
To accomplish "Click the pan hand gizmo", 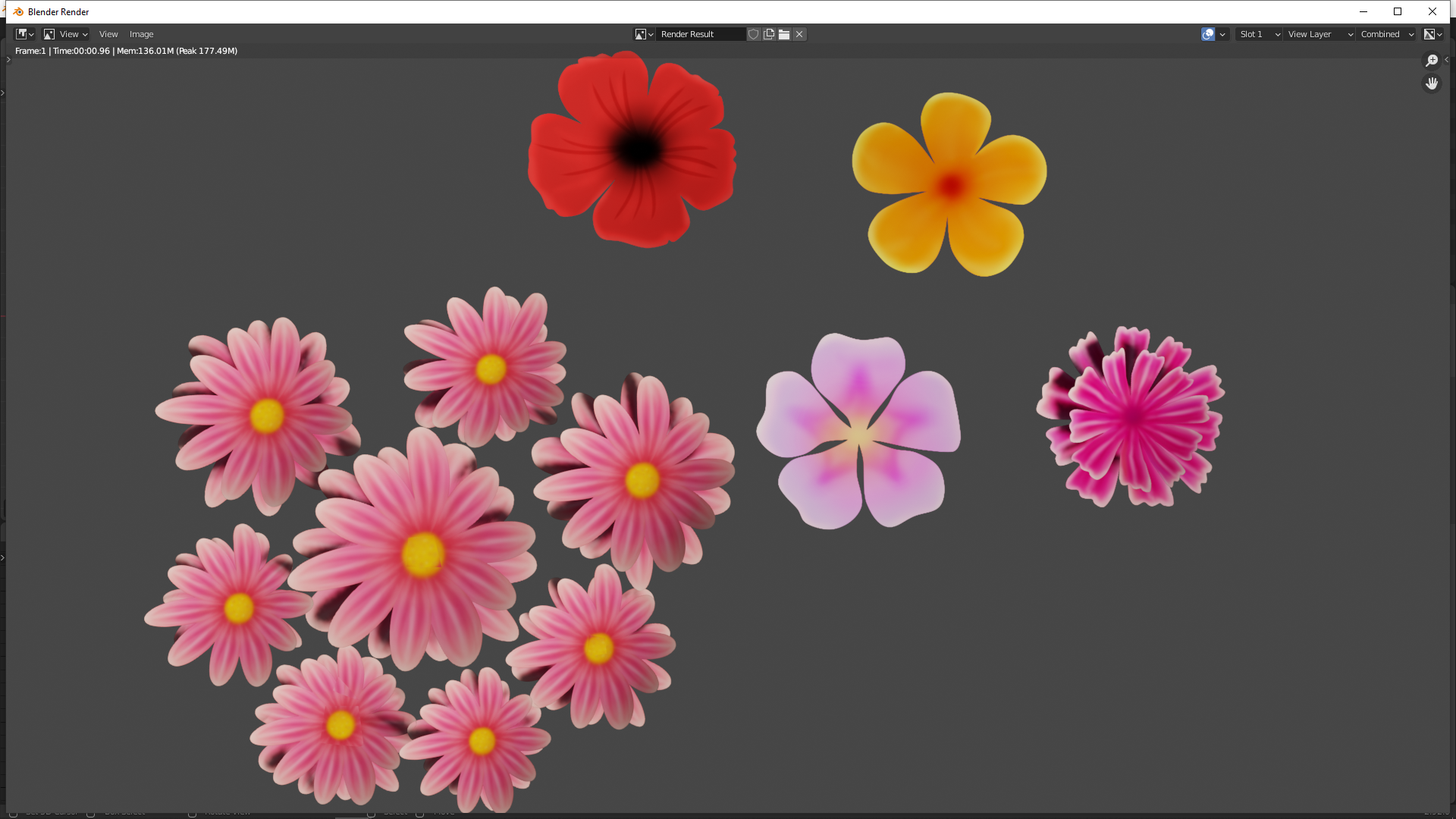I will 1432,83.
